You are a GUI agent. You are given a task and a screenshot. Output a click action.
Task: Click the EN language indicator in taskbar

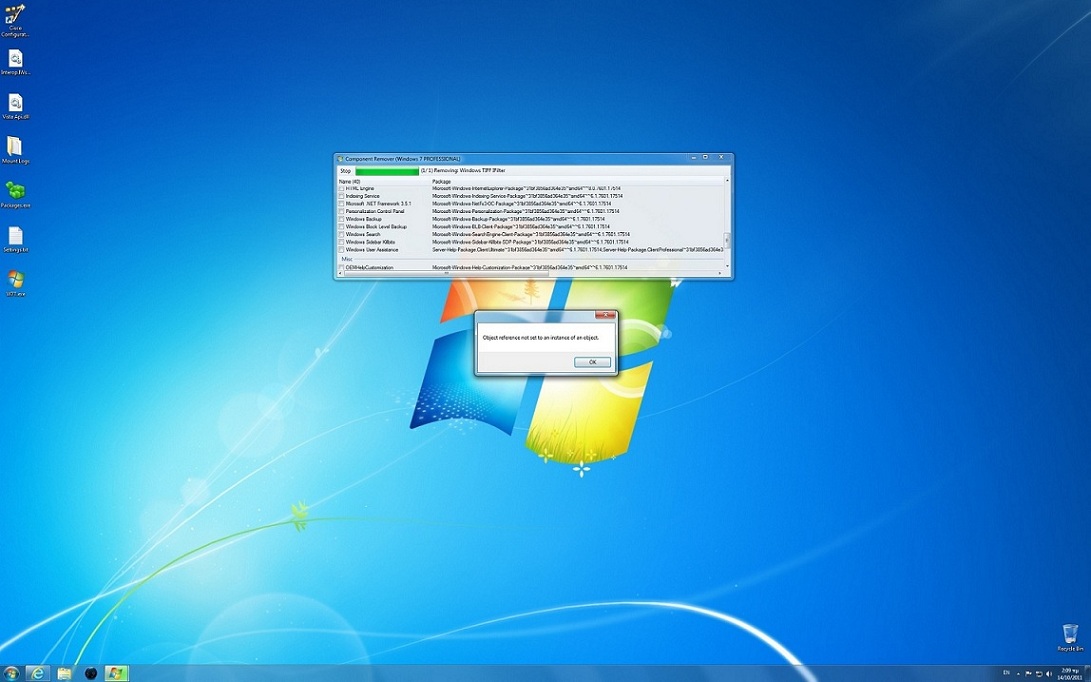(1006, 673)
